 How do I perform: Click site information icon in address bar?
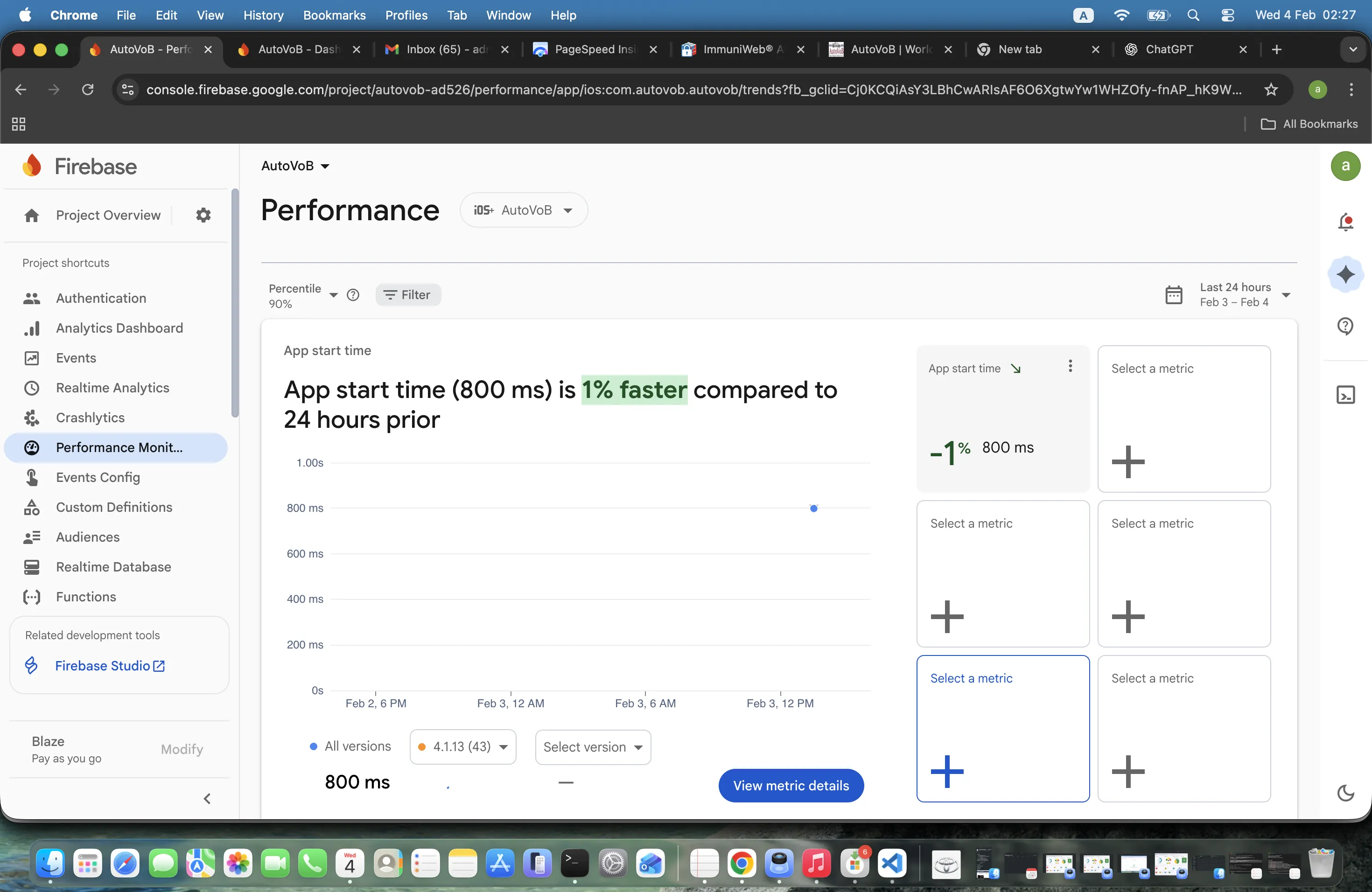[x=128, y=89]
